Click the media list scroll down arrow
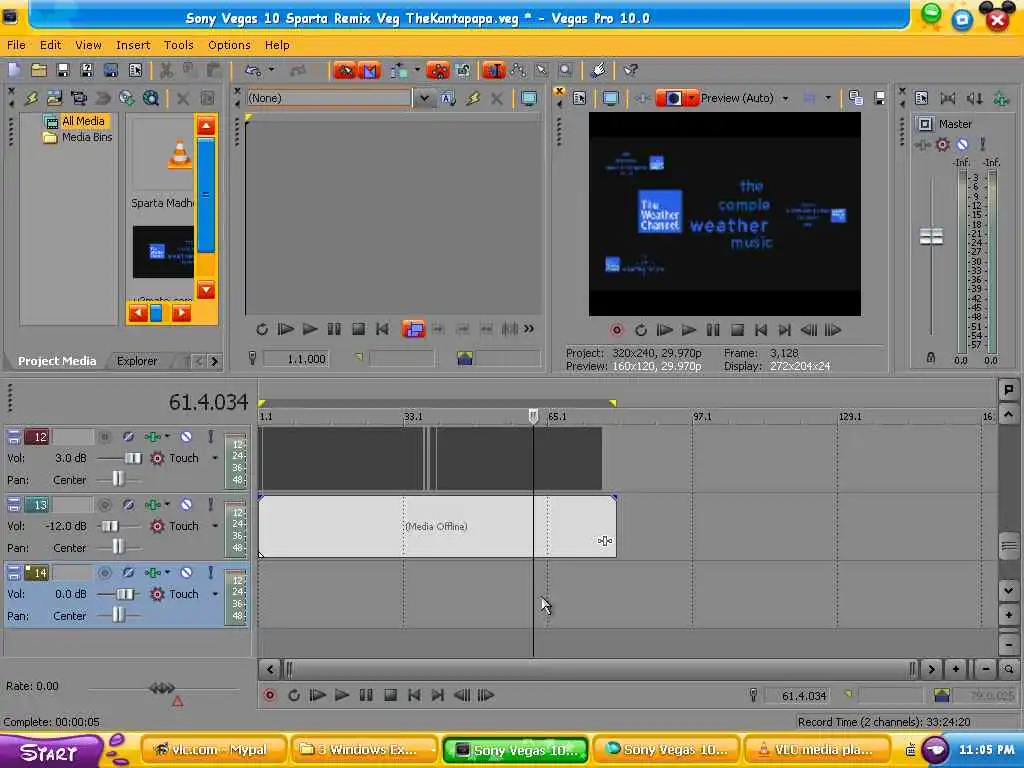 206,289
